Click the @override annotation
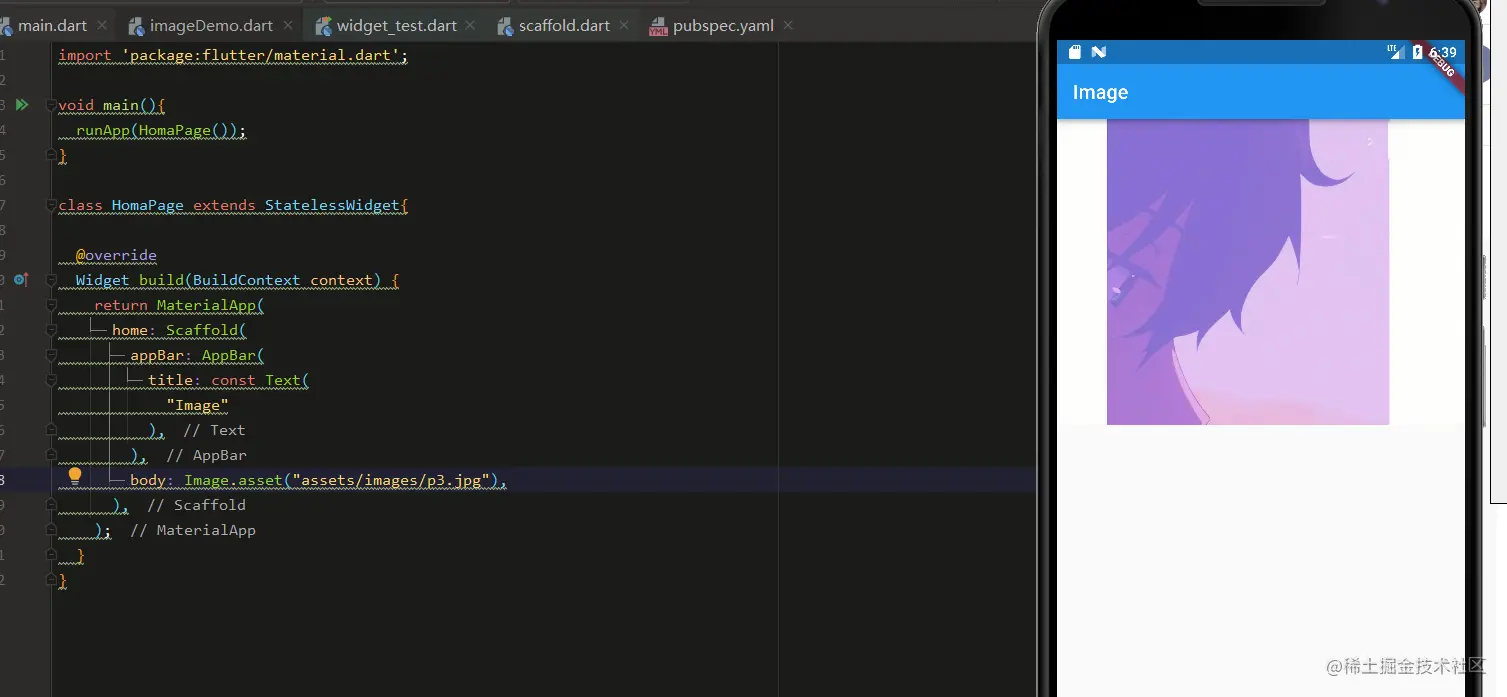1507x697 pixels. [x=116, y=255]
